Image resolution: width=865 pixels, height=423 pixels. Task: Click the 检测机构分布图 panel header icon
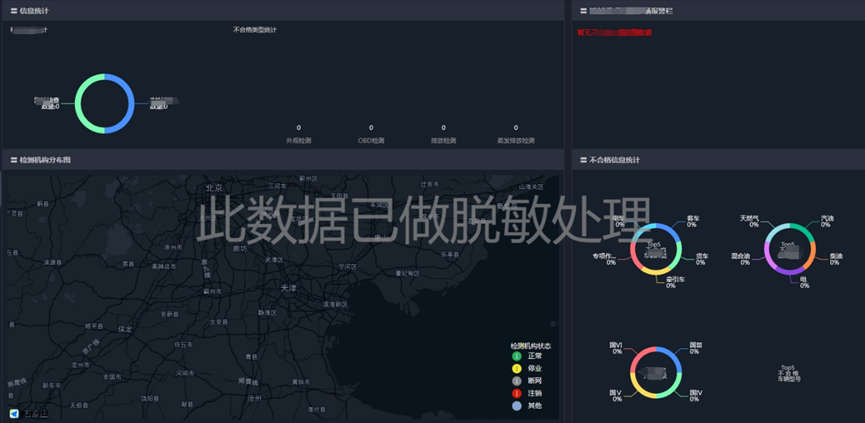pos(13,160)
